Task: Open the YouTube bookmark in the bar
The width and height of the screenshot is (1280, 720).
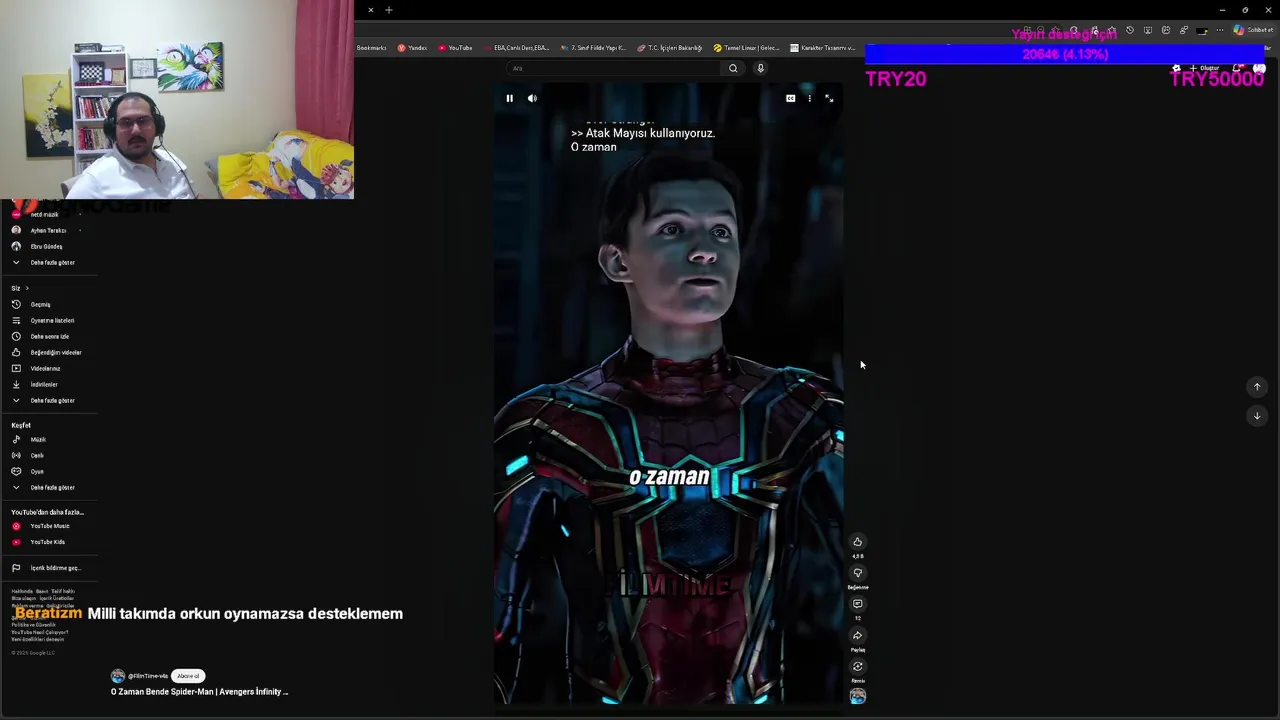Action: [x=455, y=48]
